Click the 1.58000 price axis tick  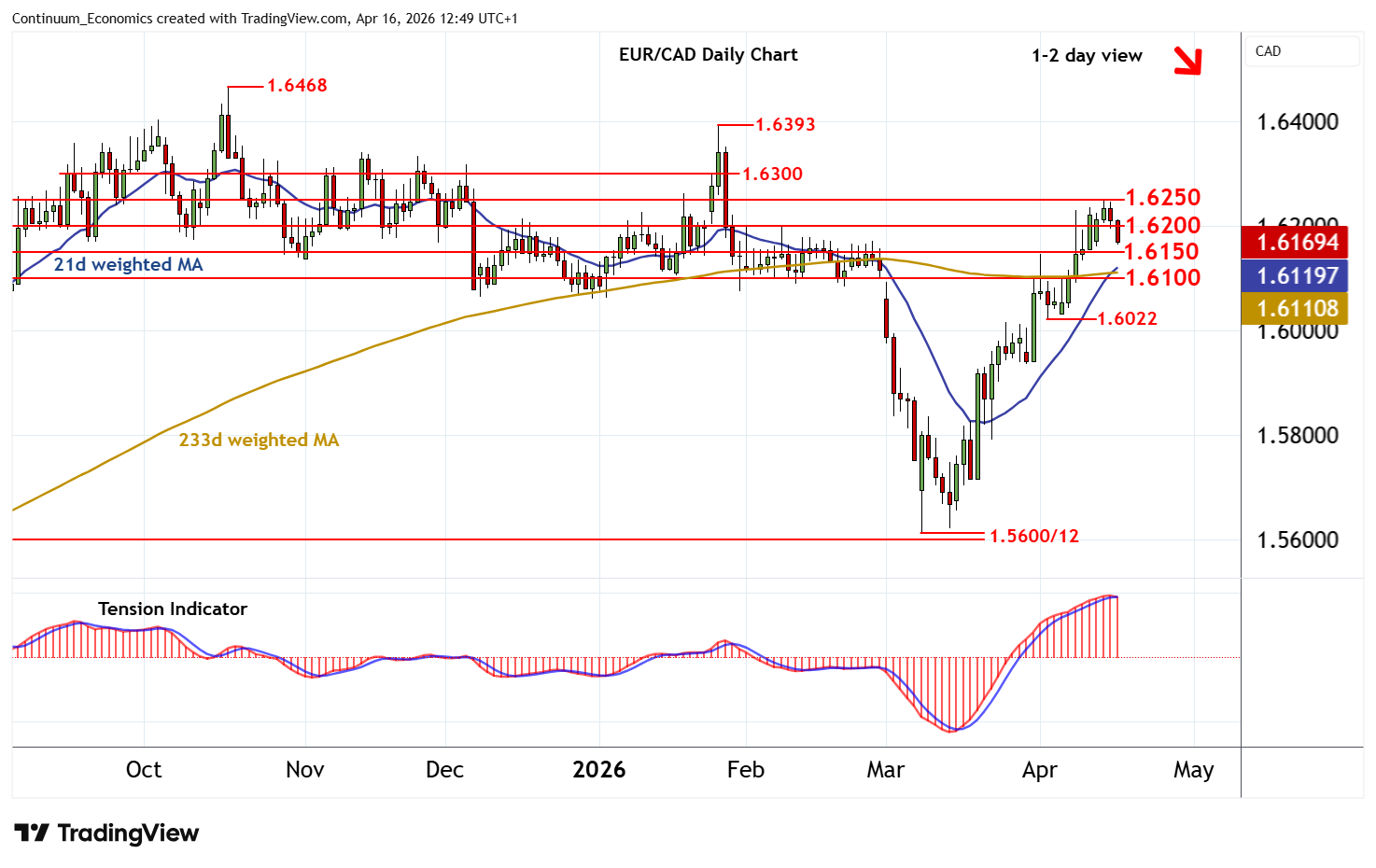pos(1297,436)
